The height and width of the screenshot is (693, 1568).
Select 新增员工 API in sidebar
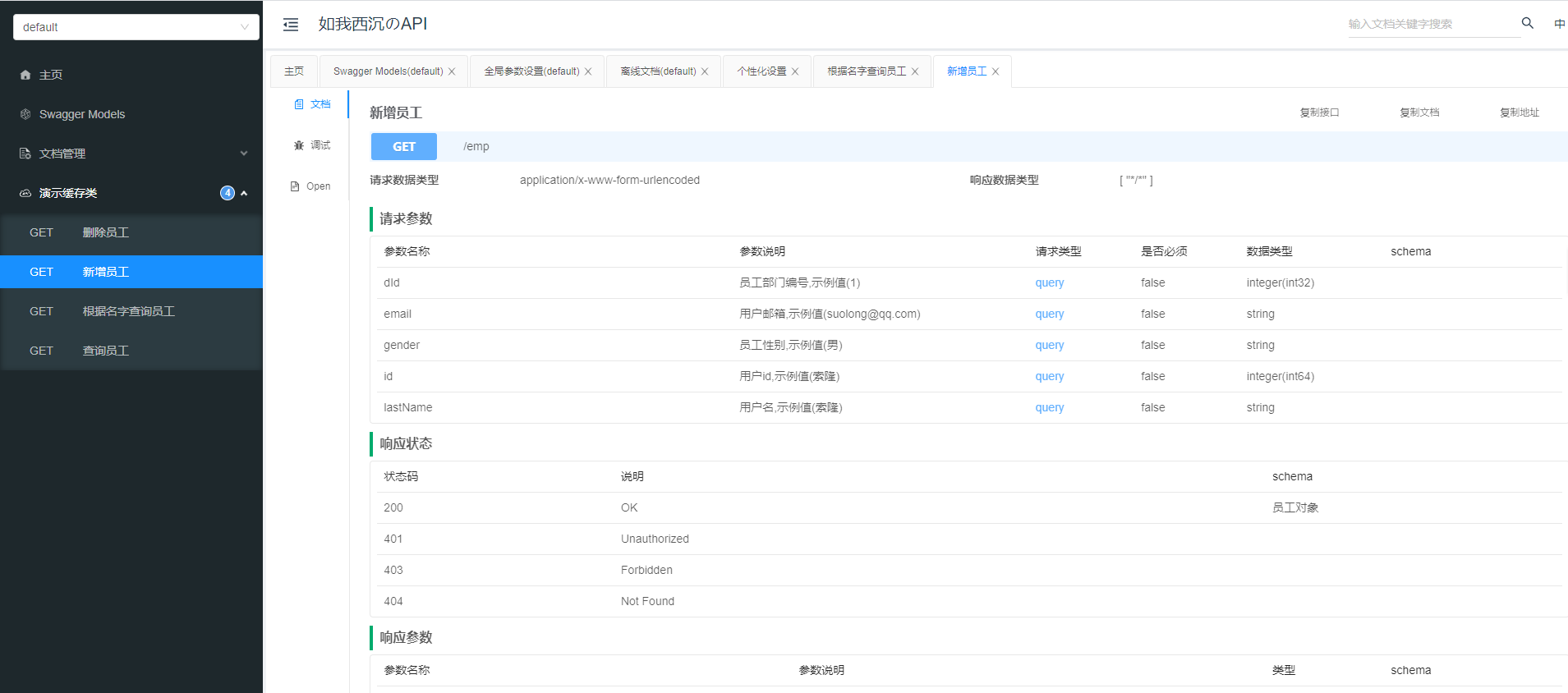click(131, 272)
